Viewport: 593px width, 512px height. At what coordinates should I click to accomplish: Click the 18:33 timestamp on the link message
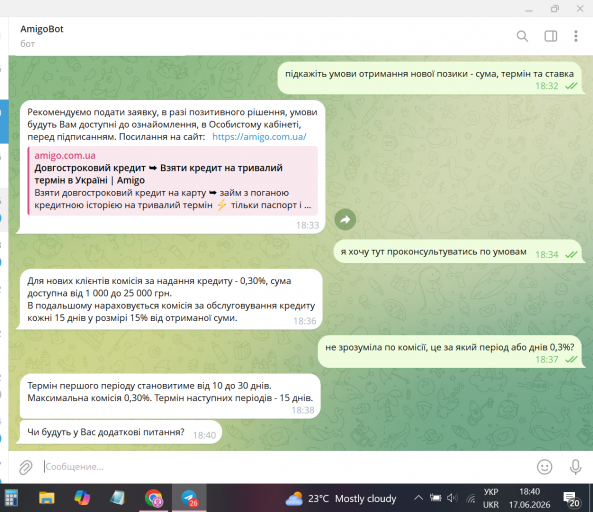point(307,226)
